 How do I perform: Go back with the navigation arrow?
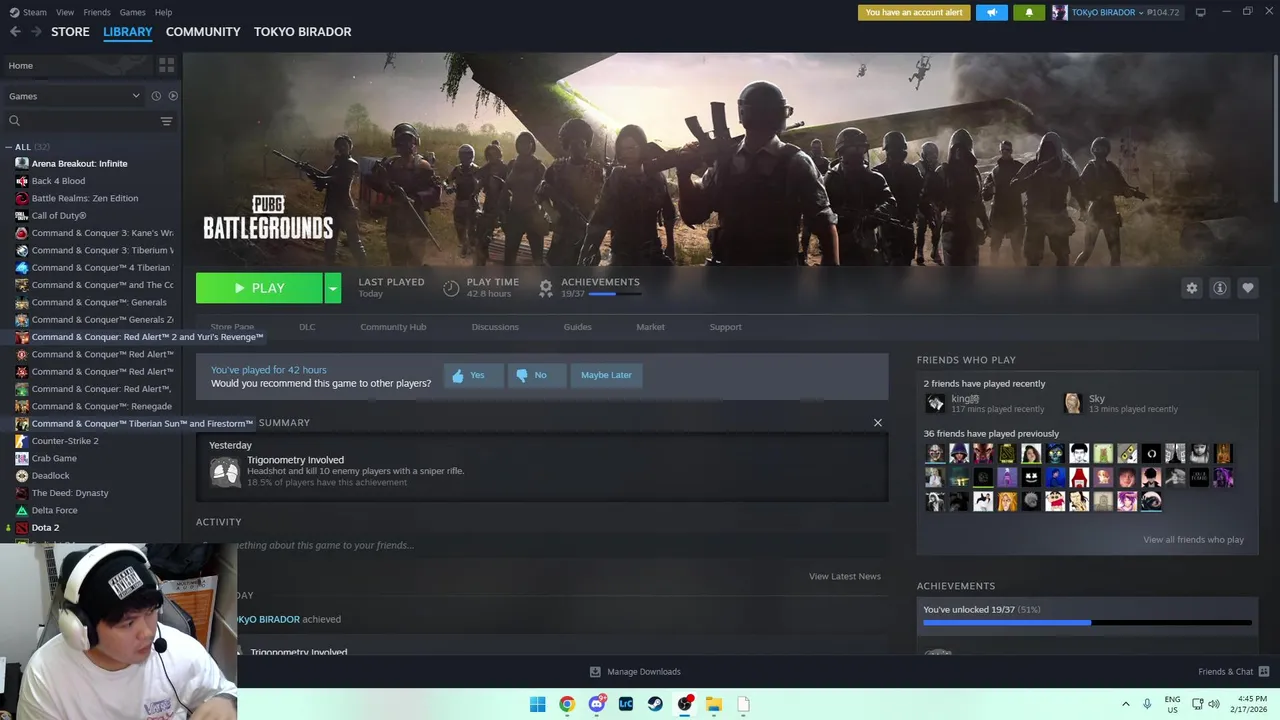(14, 32)
